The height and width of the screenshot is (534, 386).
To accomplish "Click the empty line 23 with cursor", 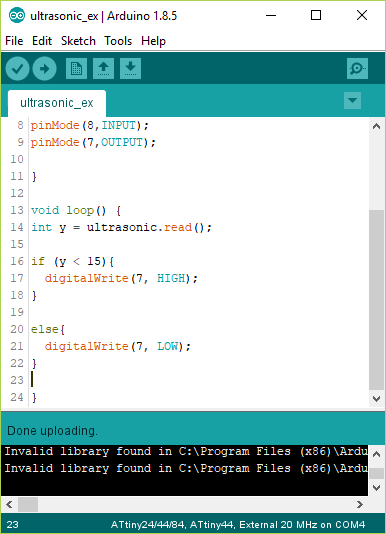I will click(198, 380).
